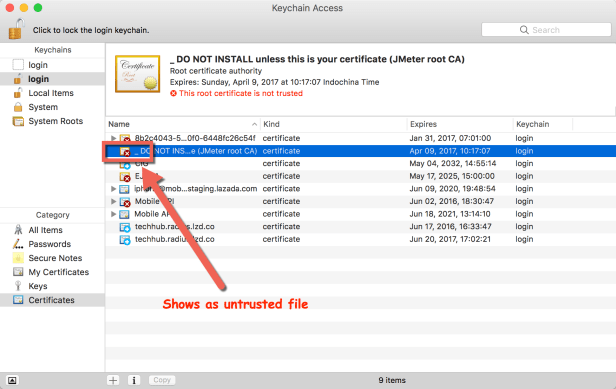Click the red not trusted error icon

tap(173, 94)
